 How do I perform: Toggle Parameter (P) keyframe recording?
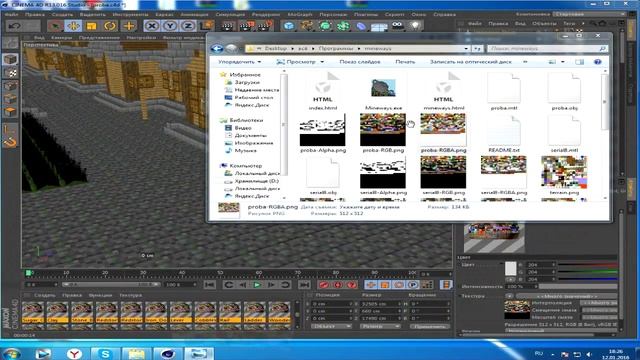coord(413,284)
